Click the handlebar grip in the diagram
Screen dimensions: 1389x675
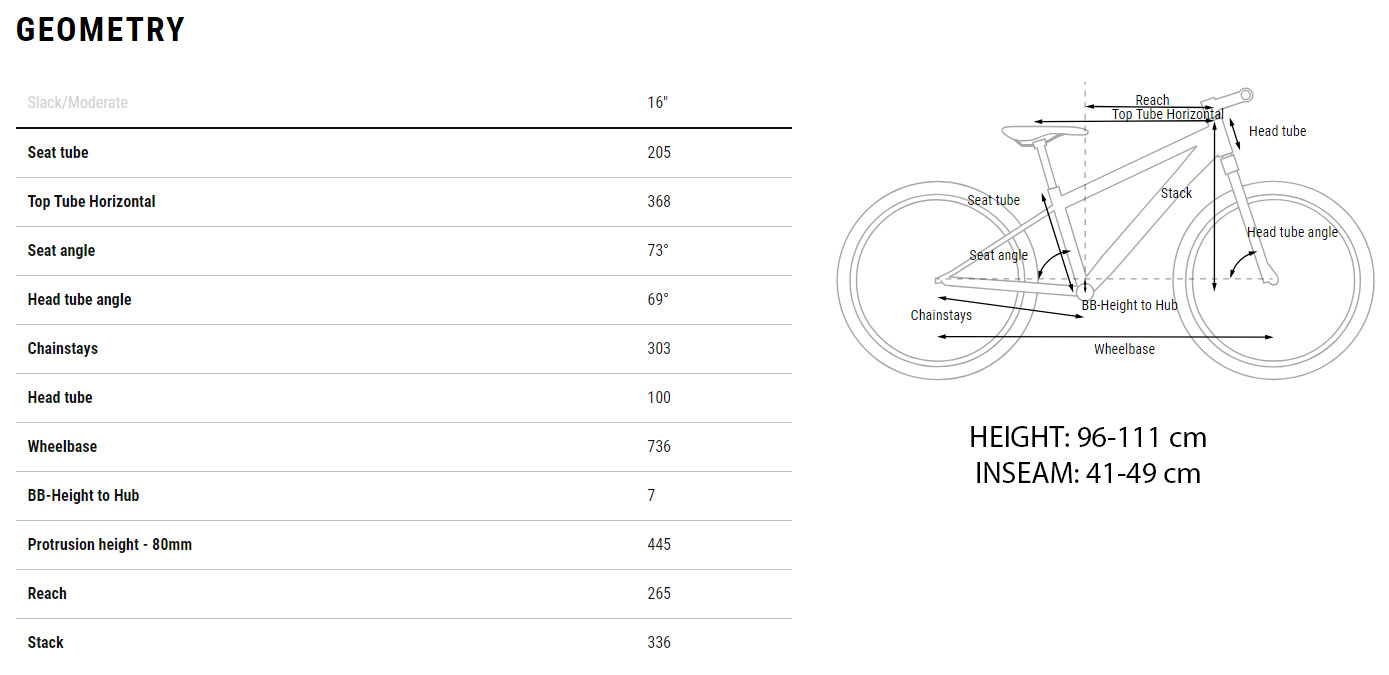click(1245, 95)
